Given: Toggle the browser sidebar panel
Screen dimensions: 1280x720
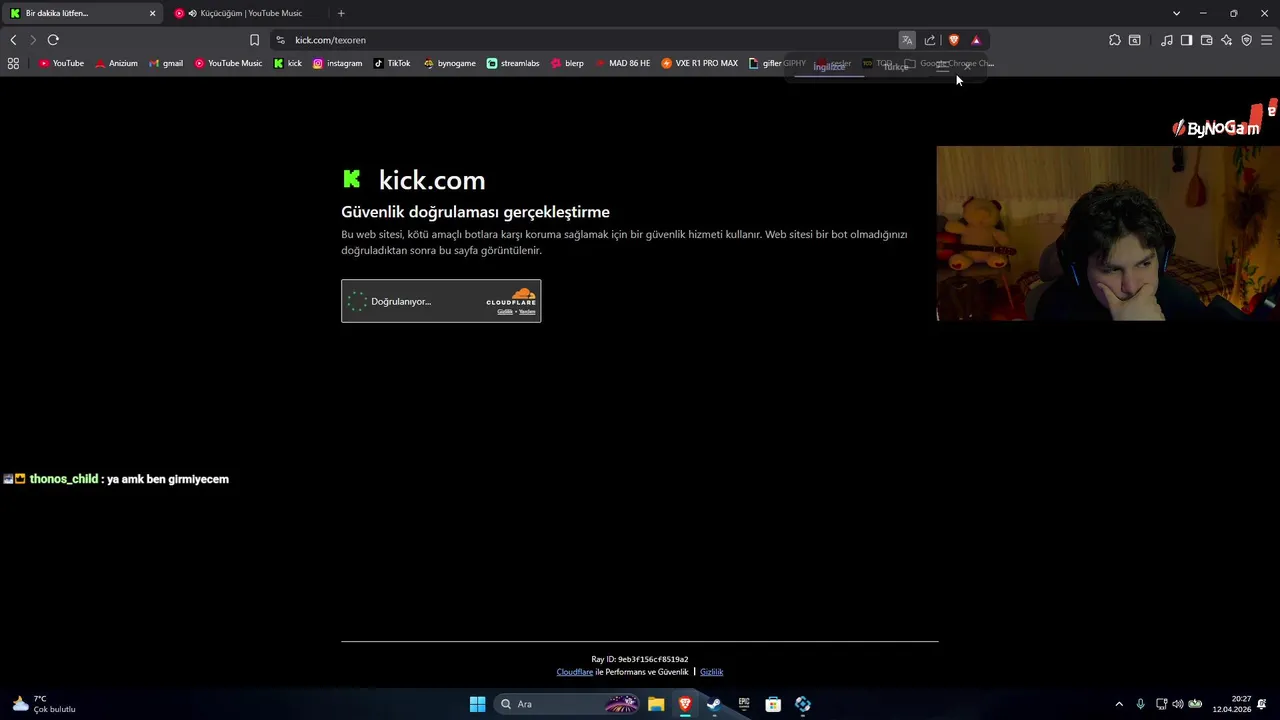Looking at the screenshot, I should click(1187, 40).
